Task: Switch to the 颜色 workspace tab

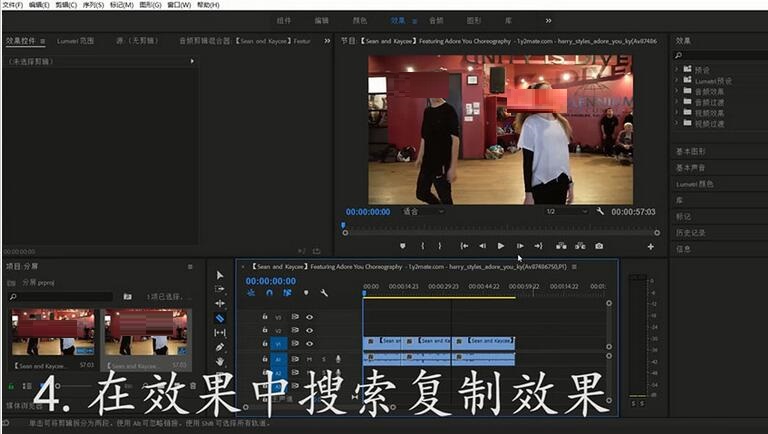Action: [360, 20]
